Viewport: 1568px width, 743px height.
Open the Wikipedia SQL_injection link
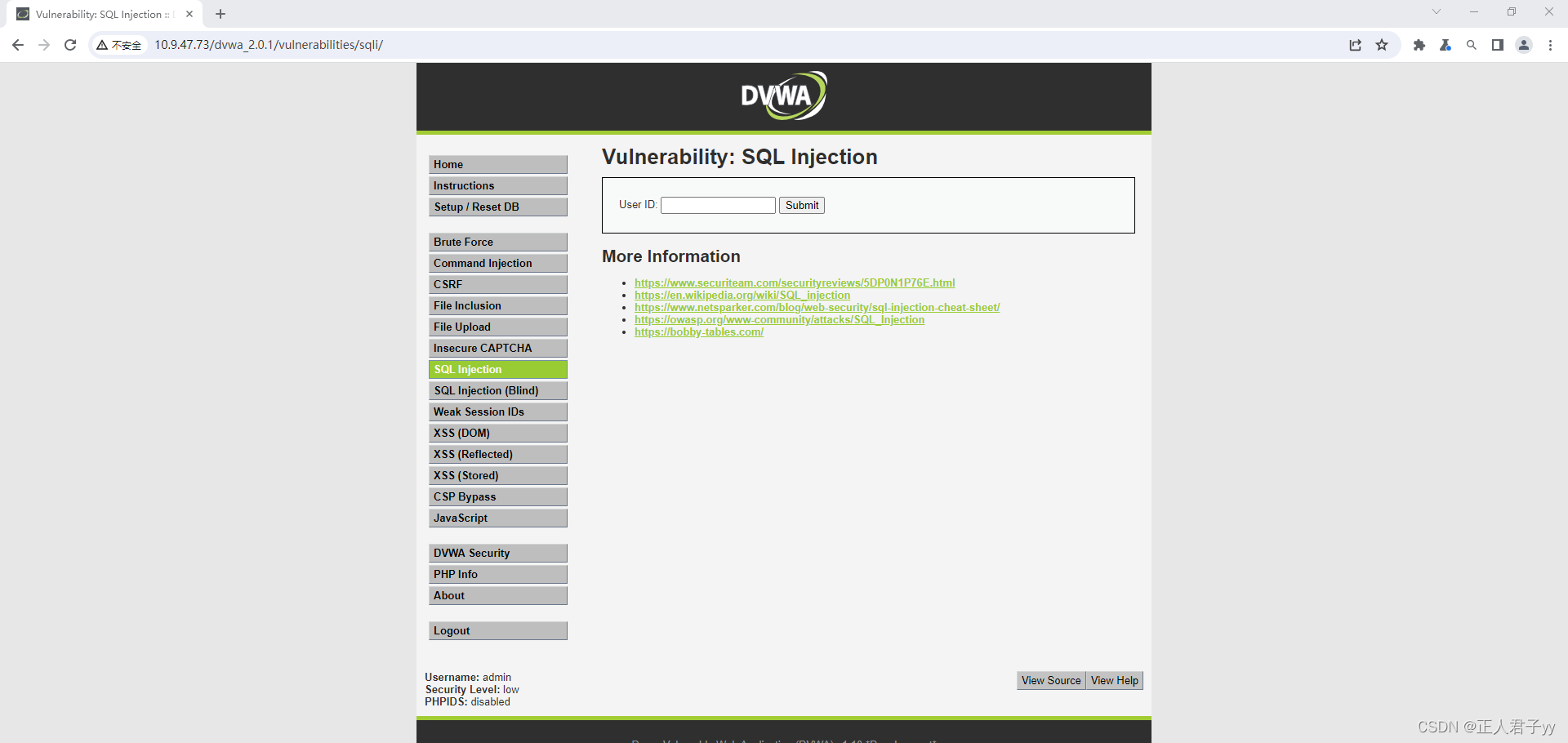[x=742, y=295]
